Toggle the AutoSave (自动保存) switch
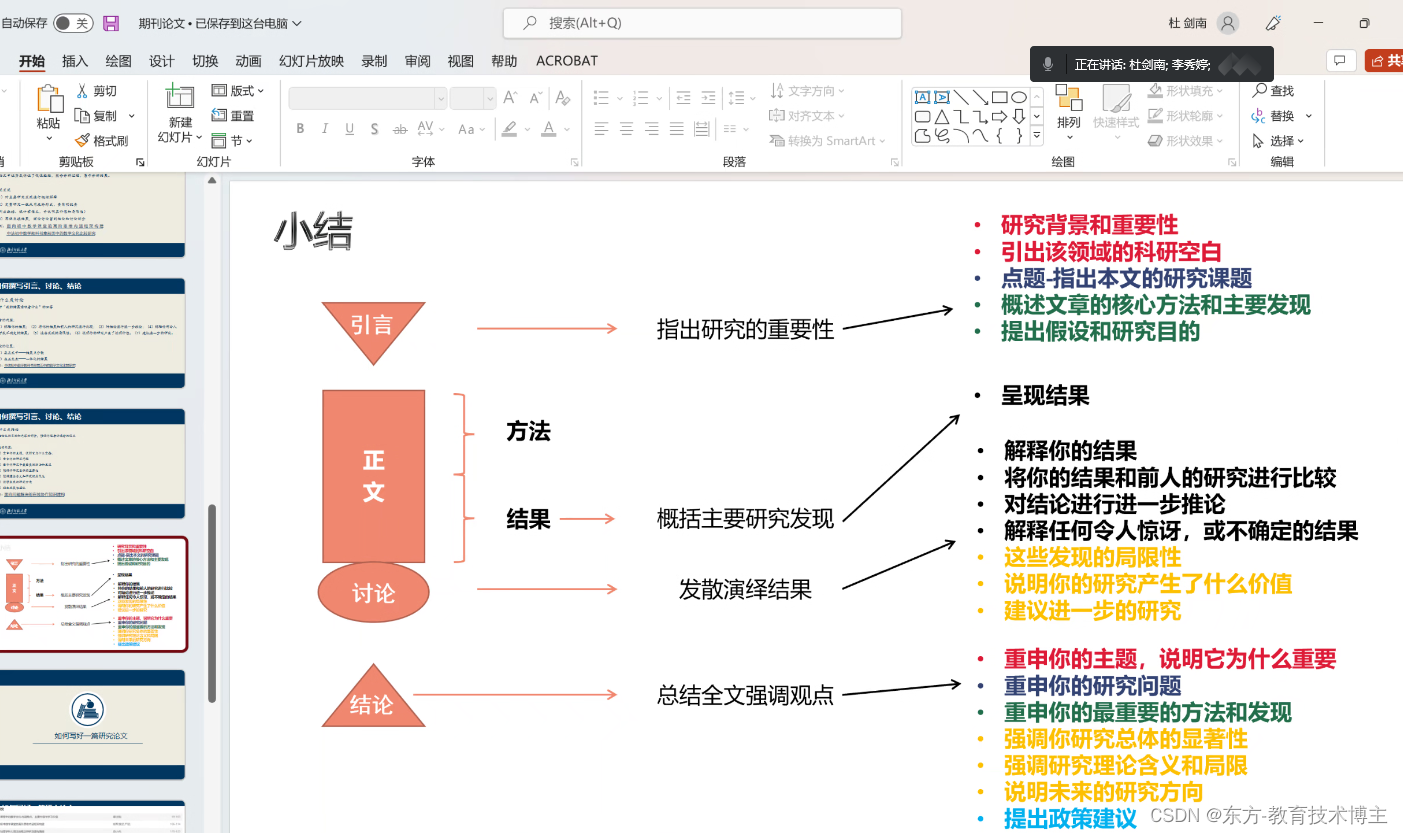 point(72,23)
